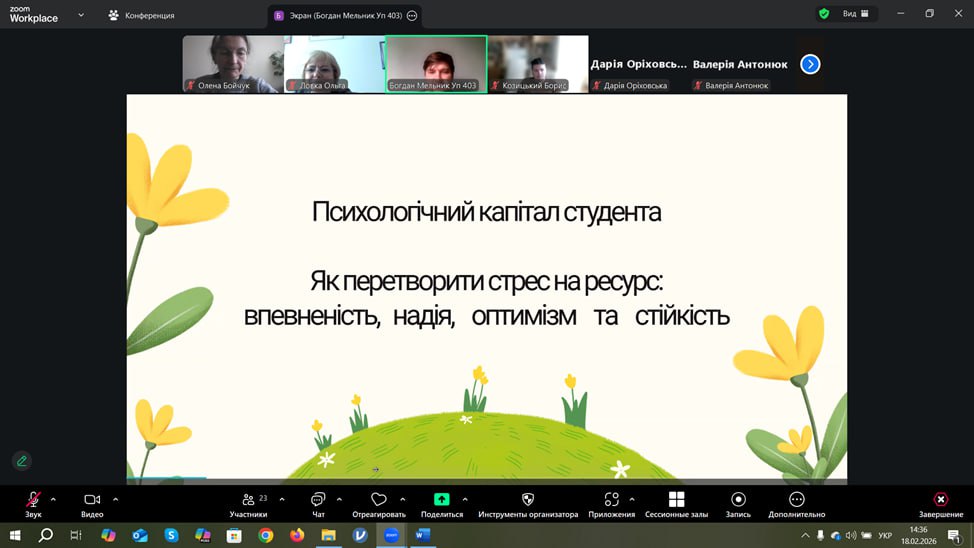Click the green annotation pencil icon

(x=22, y=461)
